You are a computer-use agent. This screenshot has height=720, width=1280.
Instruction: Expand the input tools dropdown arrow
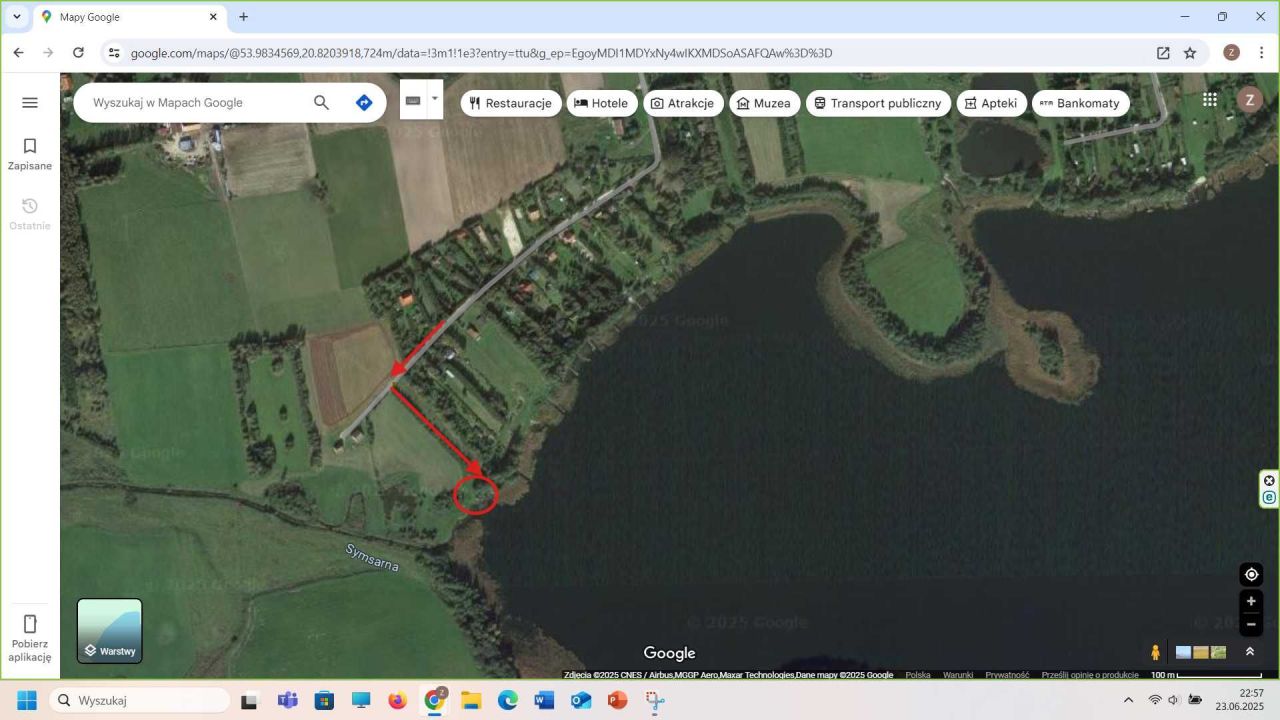coord(435,100)
